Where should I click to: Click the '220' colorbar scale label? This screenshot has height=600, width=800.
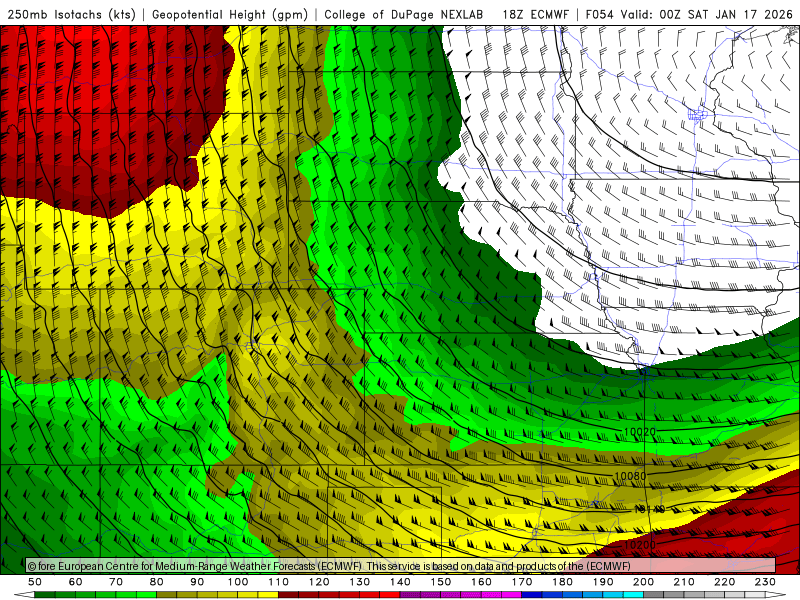pos(724,582)
